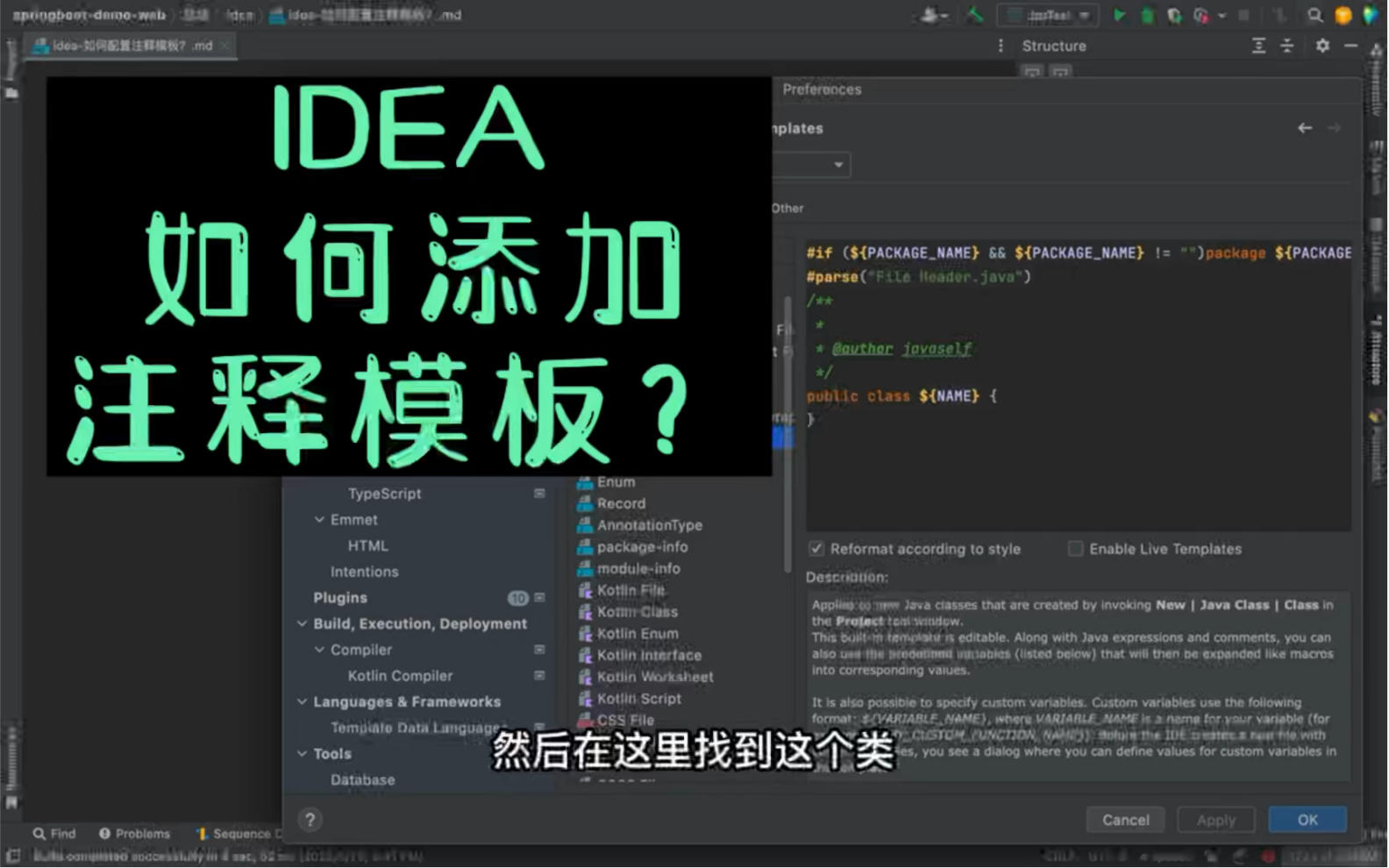Run with coverage shield icon

coord(1173,15)
